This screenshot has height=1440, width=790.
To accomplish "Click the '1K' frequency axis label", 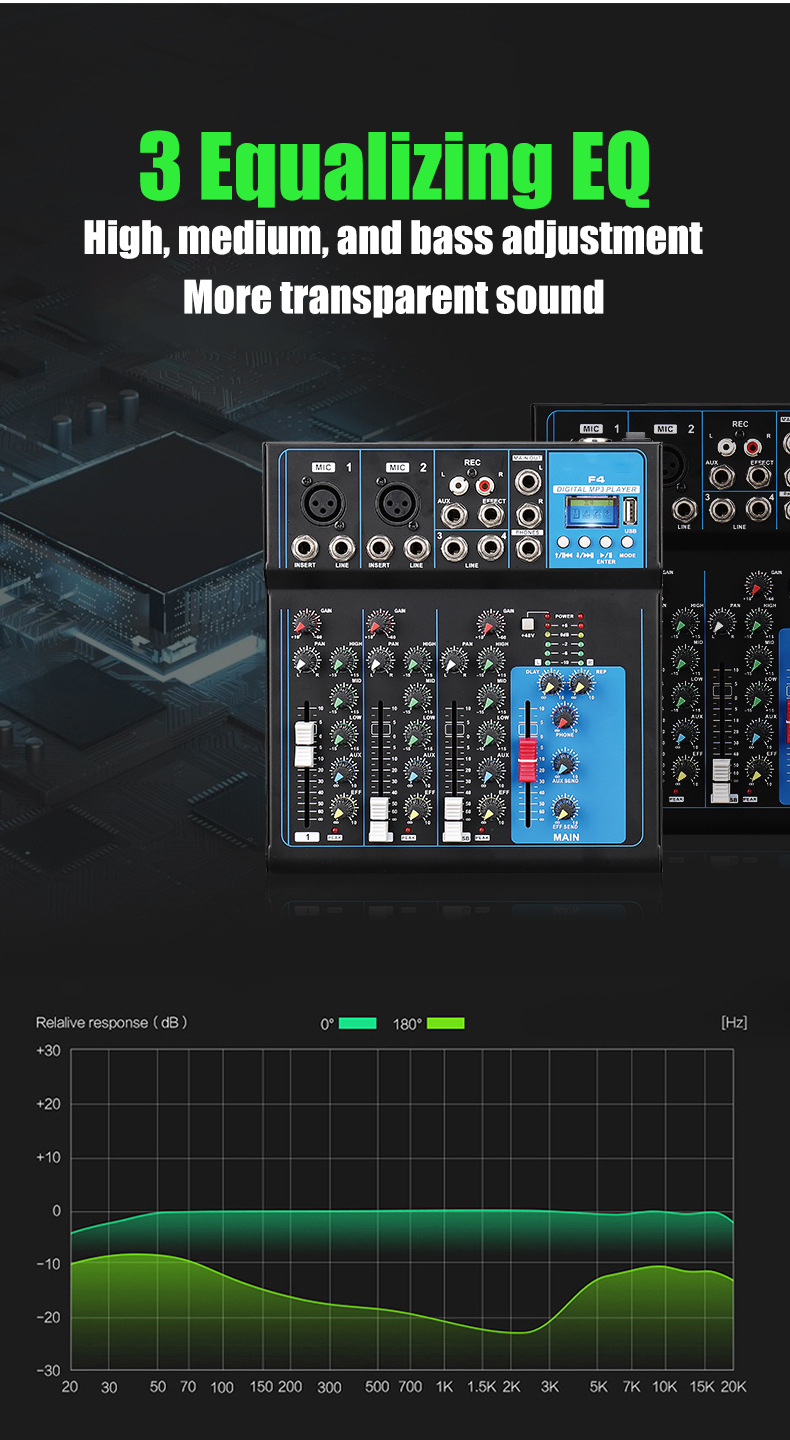I will pyautogui.click(x=445, y=1387).
